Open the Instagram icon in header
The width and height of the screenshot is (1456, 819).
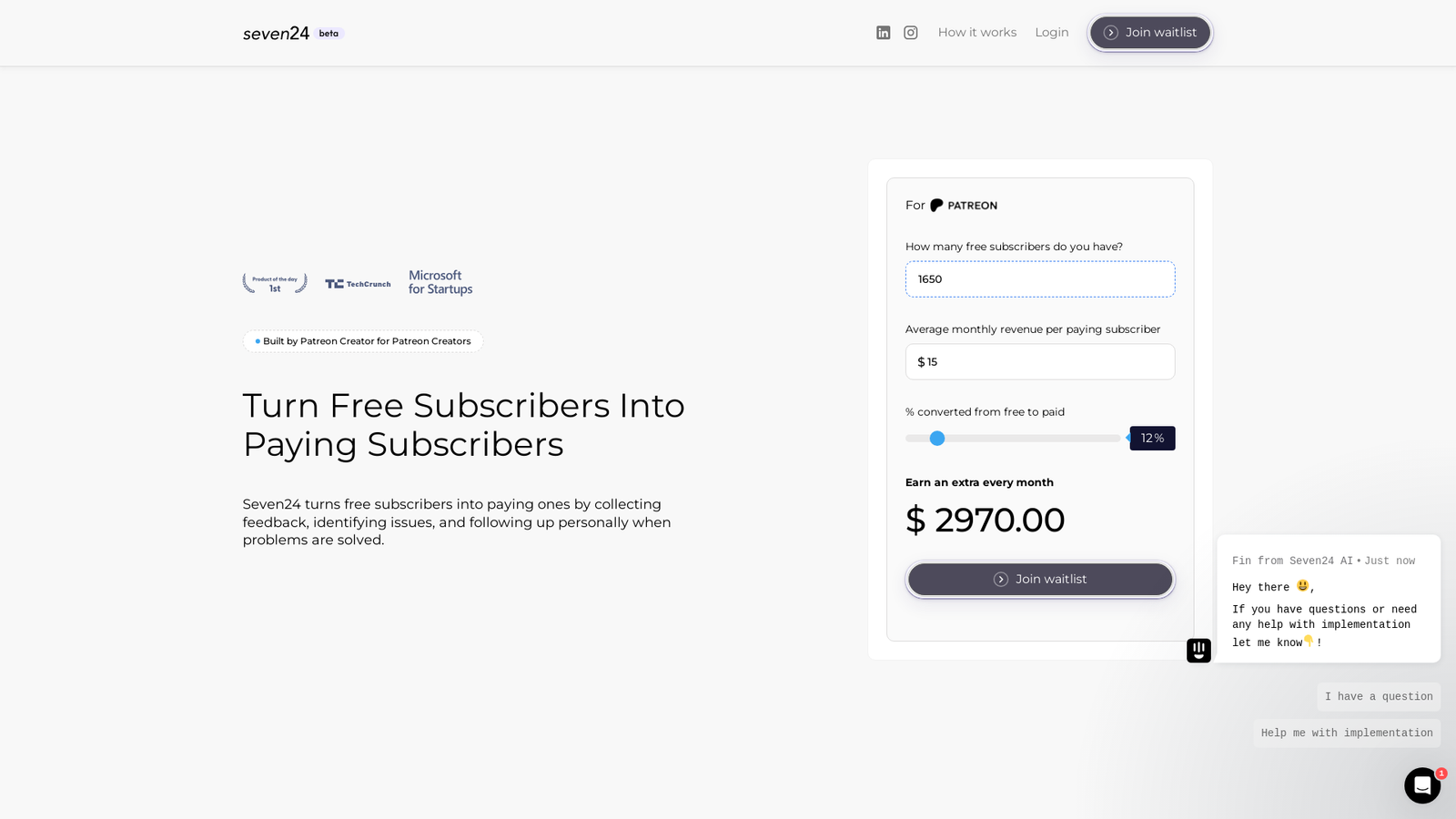pos(910,33)
